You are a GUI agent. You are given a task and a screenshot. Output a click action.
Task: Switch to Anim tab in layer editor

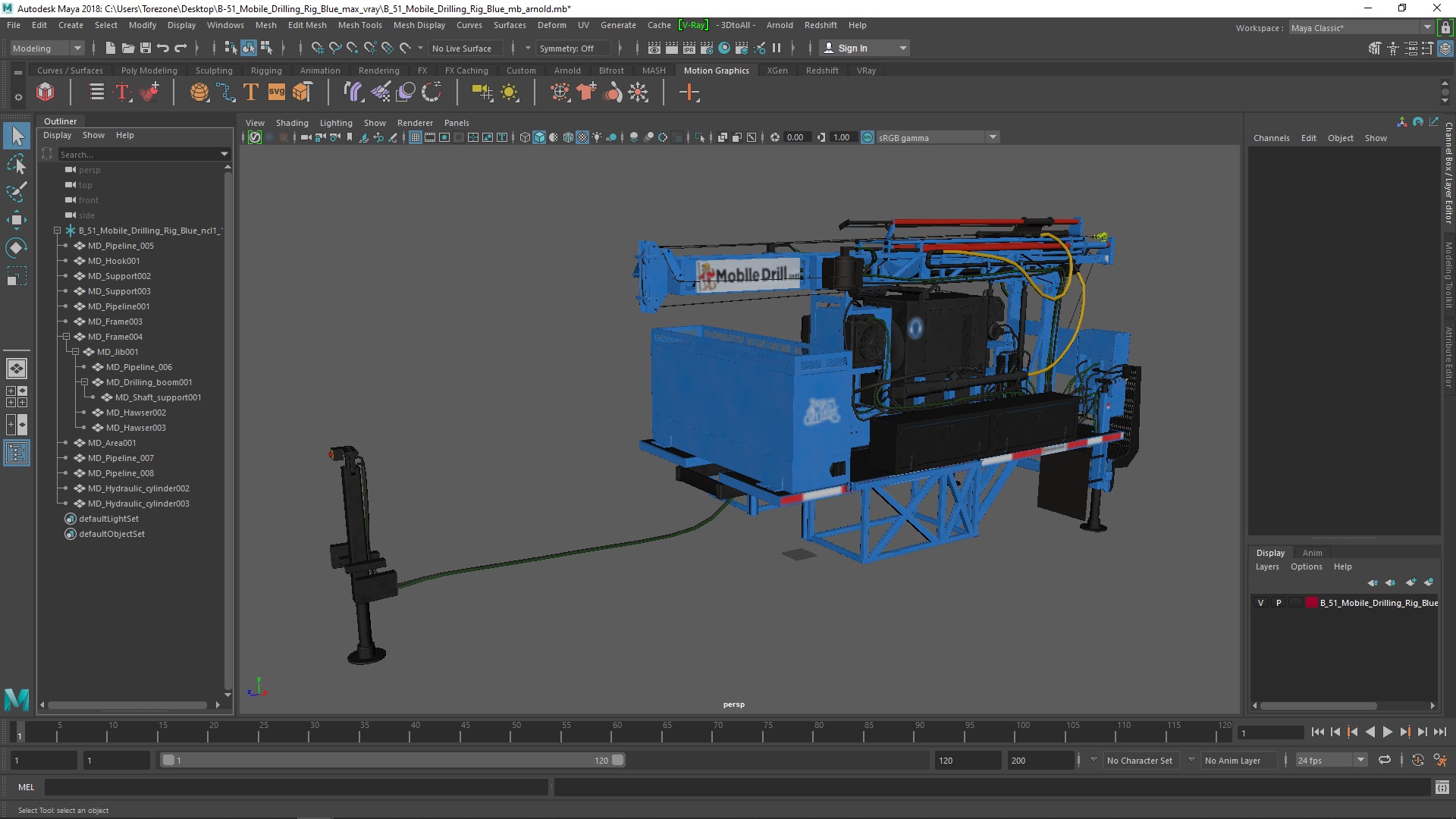pyautogui.click(x=1312, y=553)
